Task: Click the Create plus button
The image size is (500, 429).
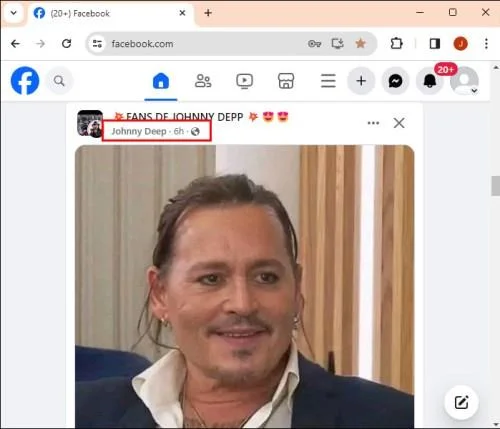Action: 361,81
